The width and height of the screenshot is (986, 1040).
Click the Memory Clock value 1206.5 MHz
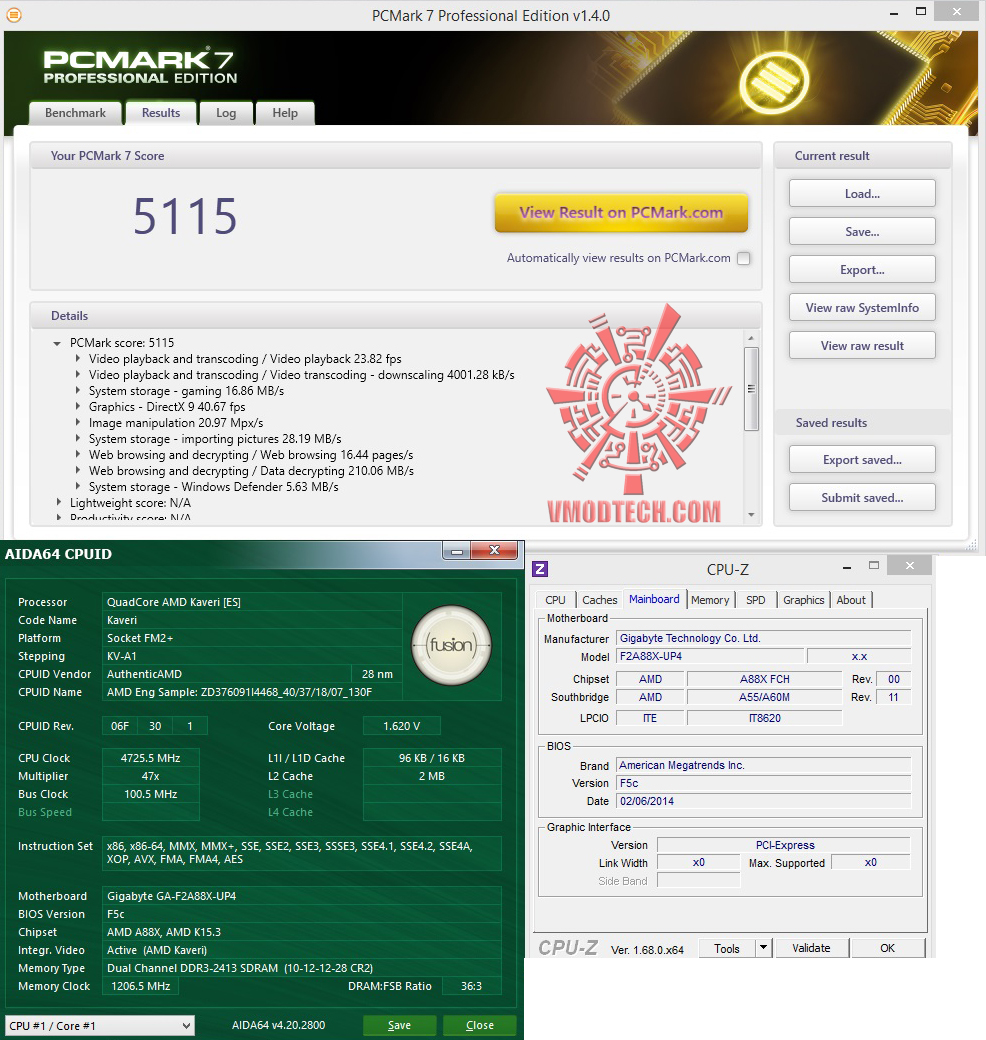coord(141,986)
